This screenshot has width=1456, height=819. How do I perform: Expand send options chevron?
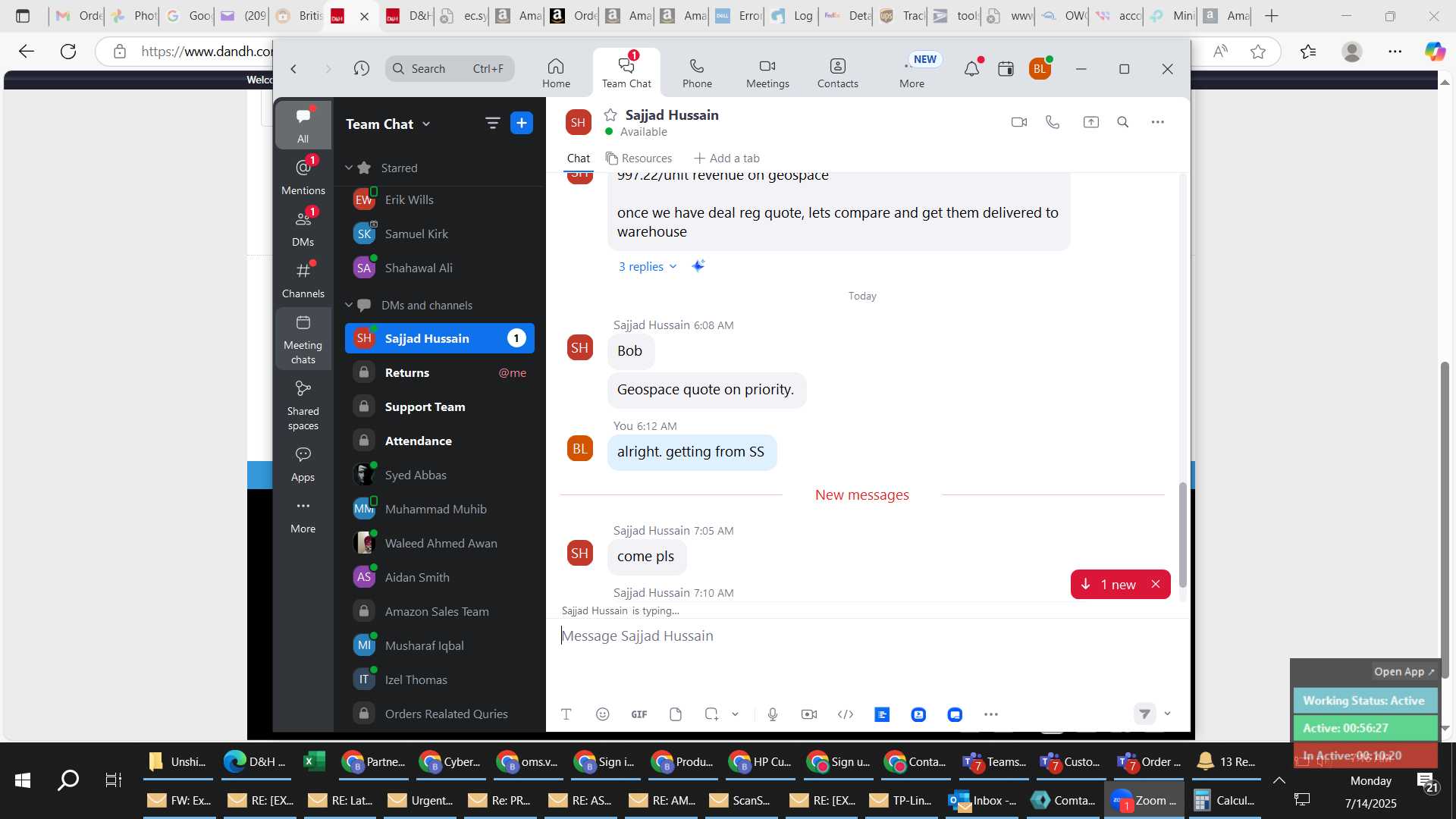[1168, 714]
